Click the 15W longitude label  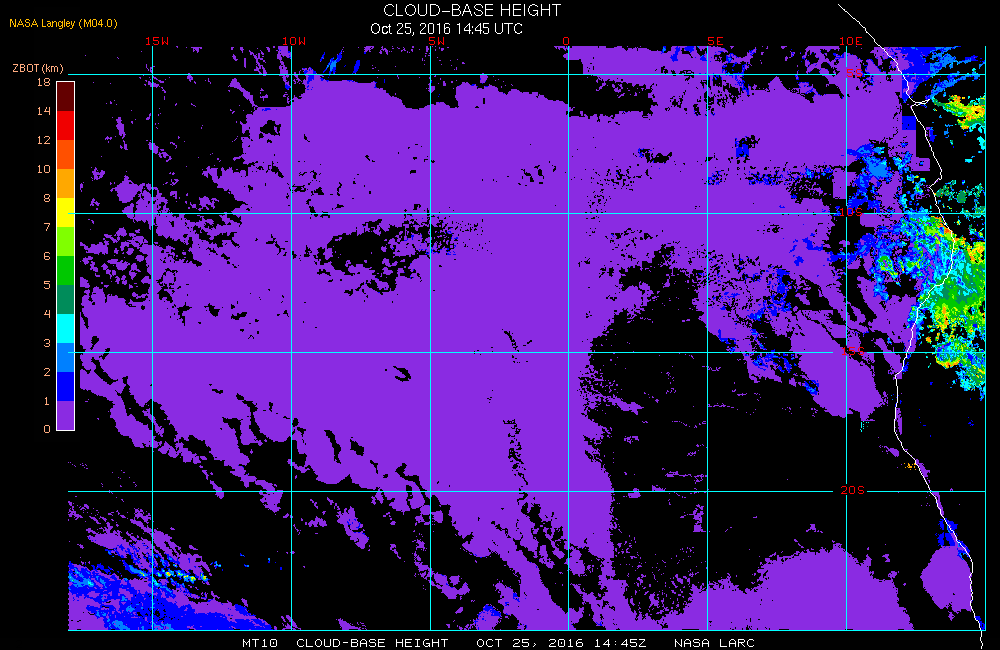(157, 41)
